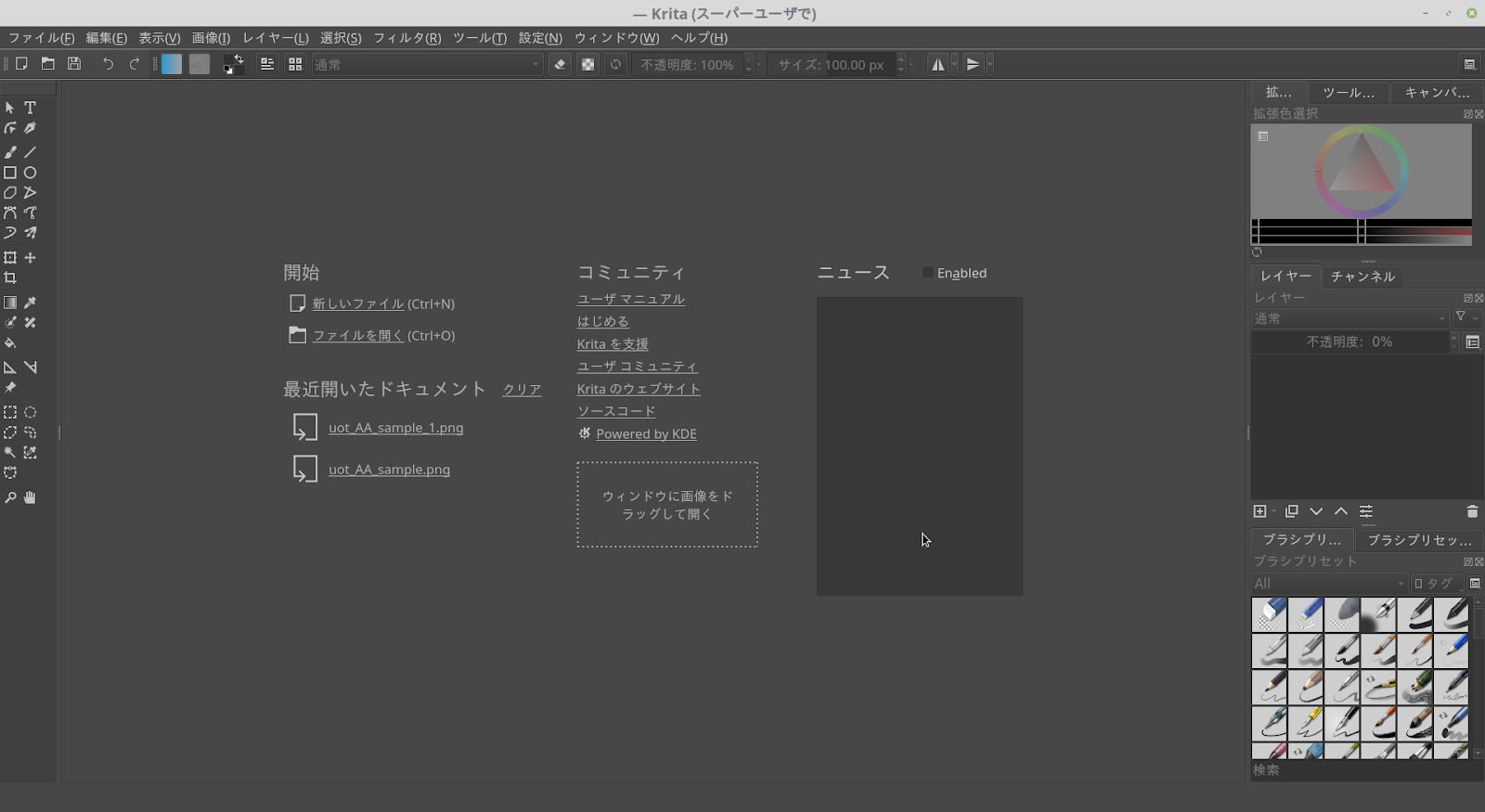Choose the Ellipse shape tool
Viewport: 1485px width, 812px height.
coord(30,173)
